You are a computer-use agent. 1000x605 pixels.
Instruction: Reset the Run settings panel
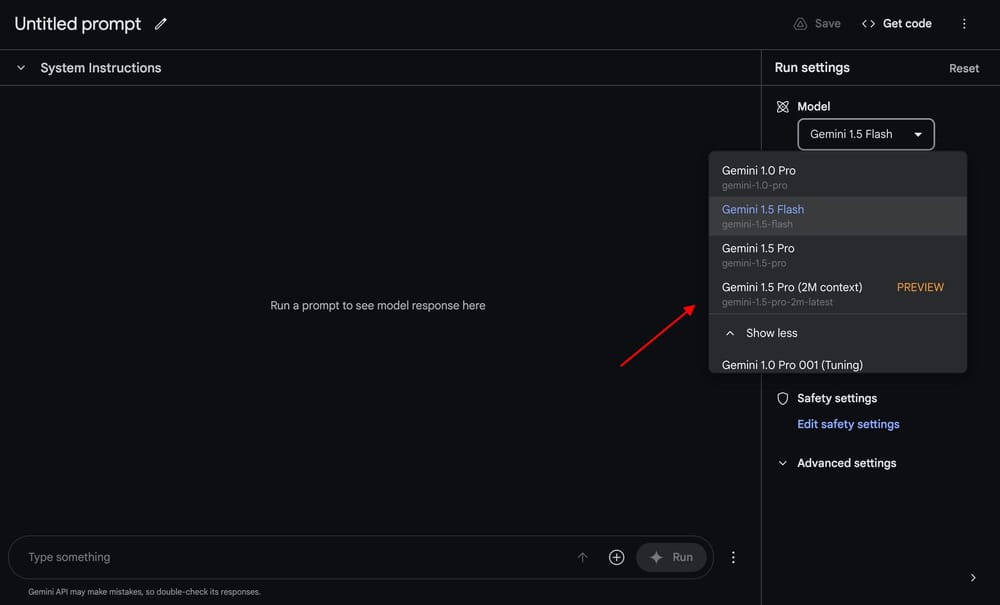click(963, 68)
